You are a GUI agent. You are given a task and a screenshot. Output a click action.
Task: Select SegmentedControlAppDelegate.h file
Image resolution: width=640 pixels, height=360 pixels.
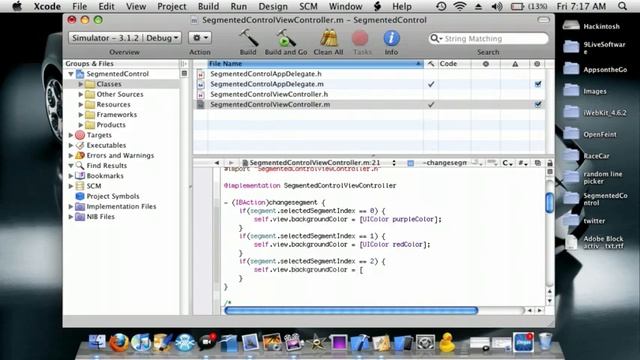click(266, 74)
